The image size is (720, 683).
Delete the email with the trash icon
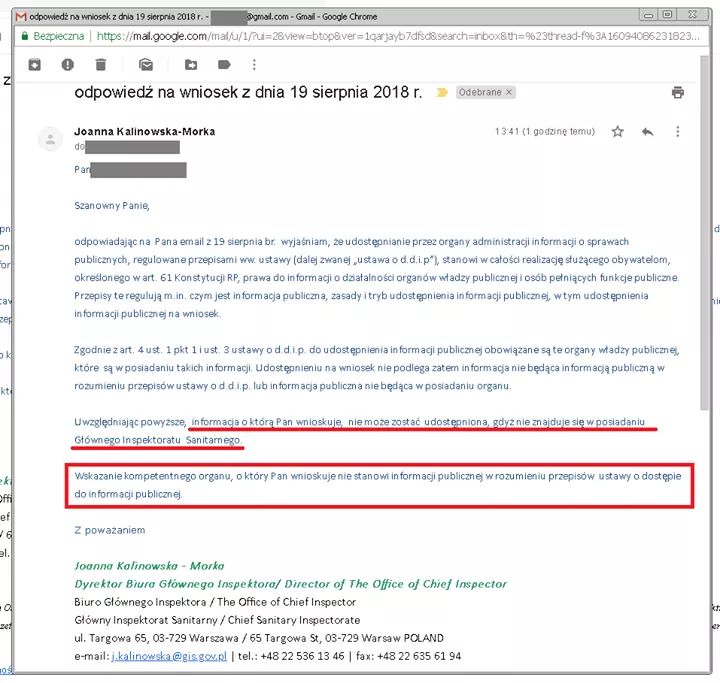tap(101, 65)
